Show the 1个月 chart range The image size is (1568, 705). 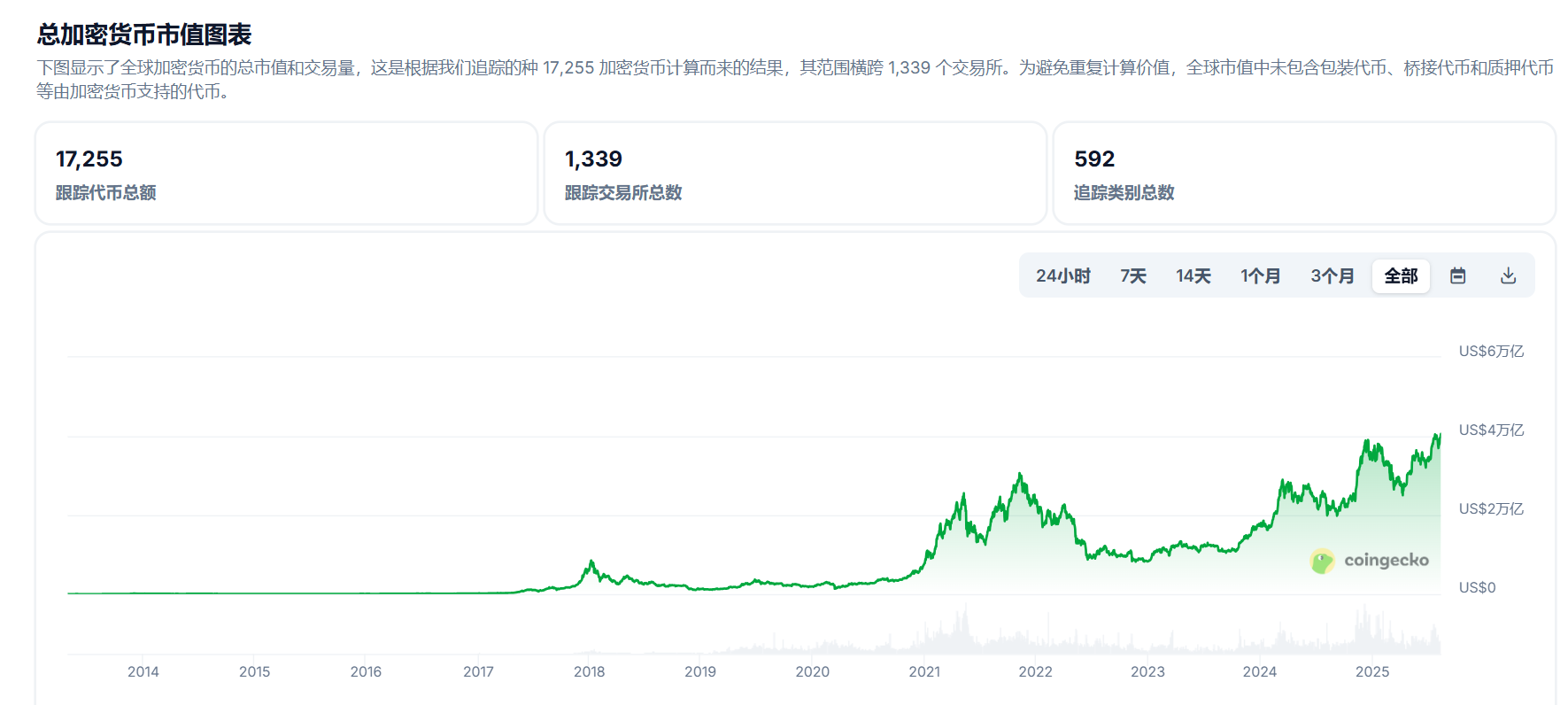(1260, 276)
